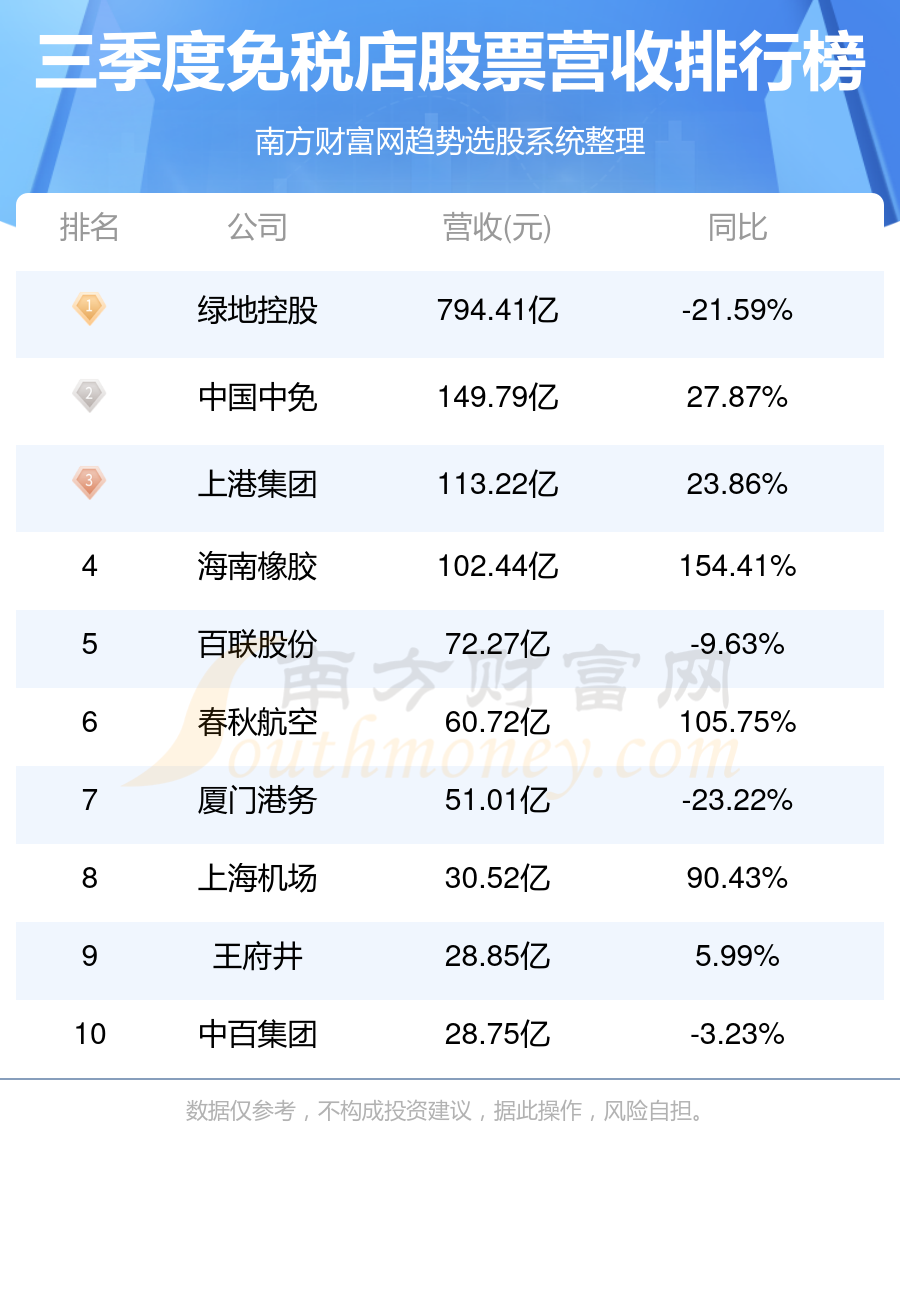Click the 154.41% year-over-year value
This screenshot has width=900, height=1300.
pos(737,567)
